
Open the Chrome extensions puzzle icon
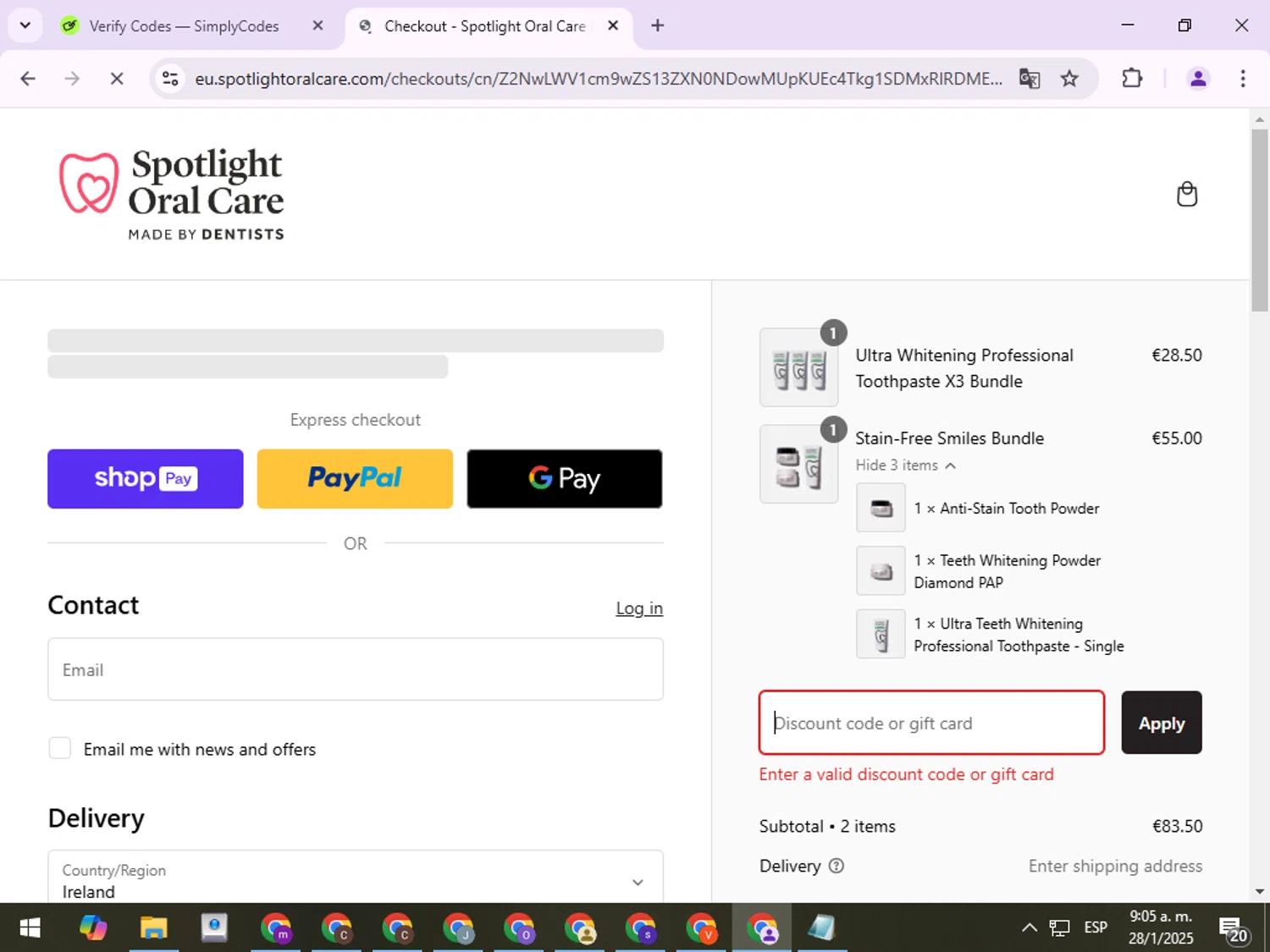(1132, 79)
